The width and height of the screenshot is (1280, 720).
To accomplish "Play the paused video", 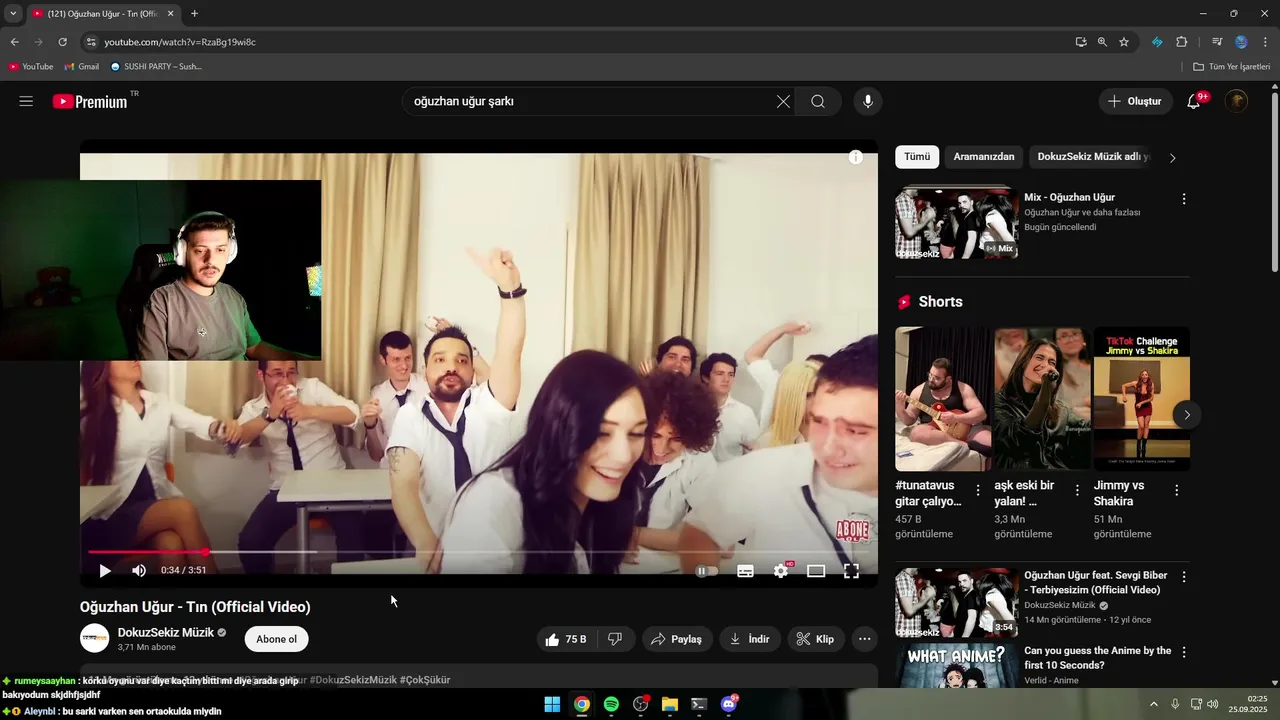I will click(105, 571).
